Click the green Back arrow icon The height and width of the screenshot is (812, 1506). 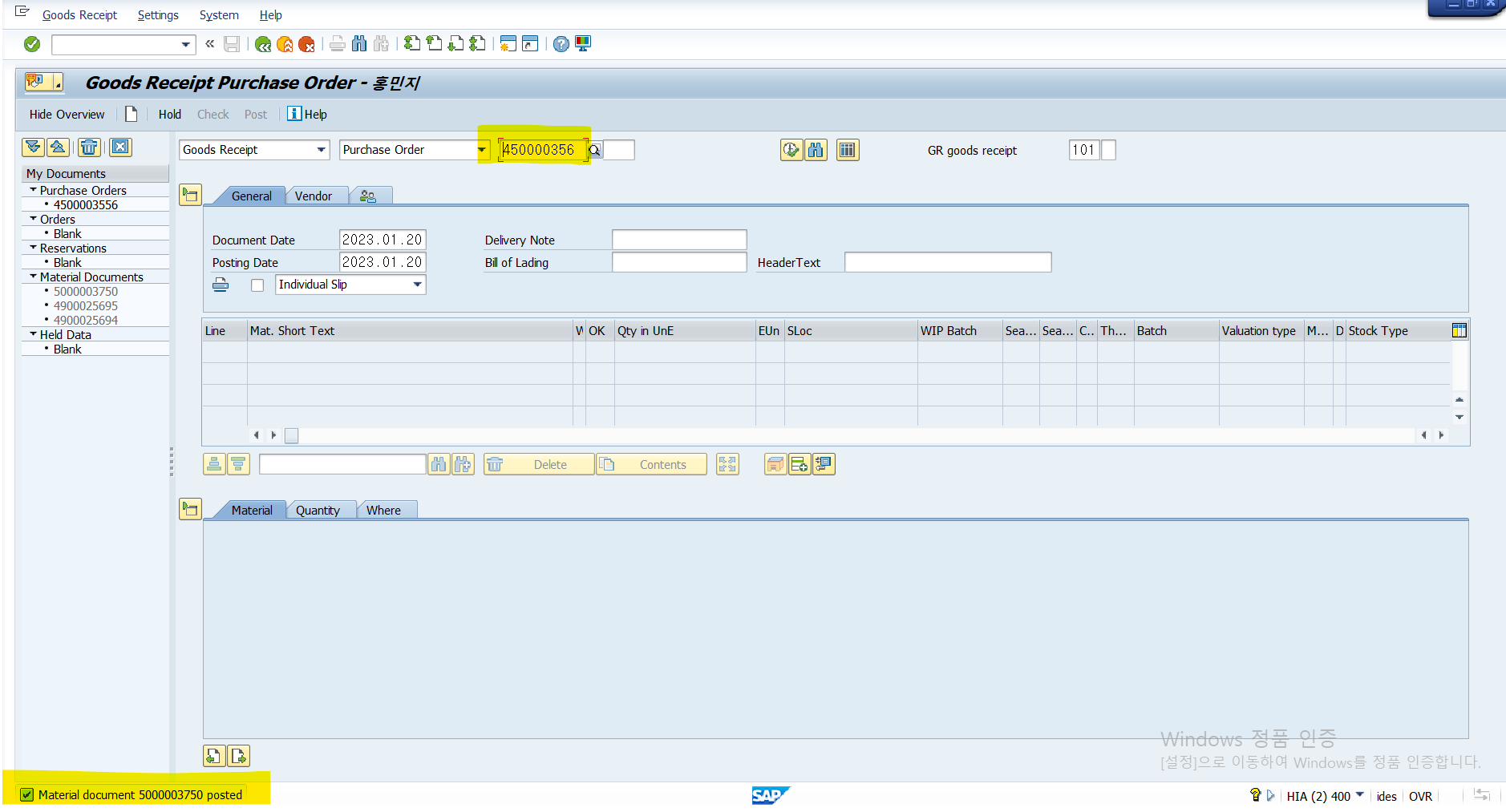pyautogui.click(x=263, y=44)
